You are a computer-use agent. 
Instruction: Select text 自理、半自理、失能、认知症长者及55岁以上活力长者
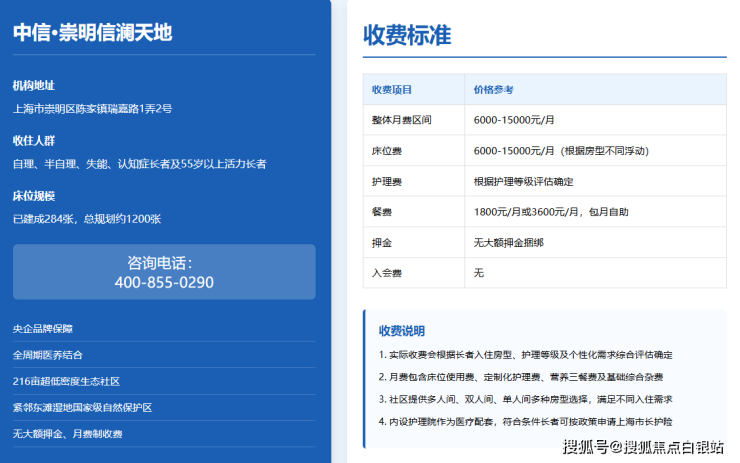[x=140, y=164]
